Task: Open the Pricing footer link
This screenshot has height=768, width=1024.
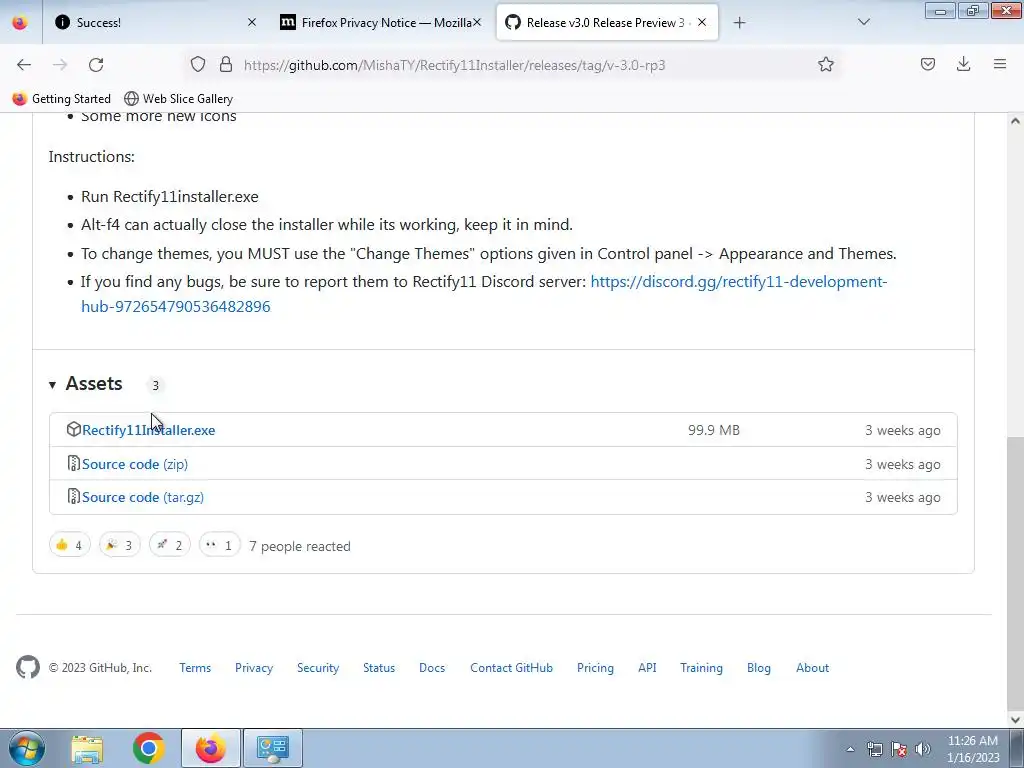Action: tap(595, 668)
